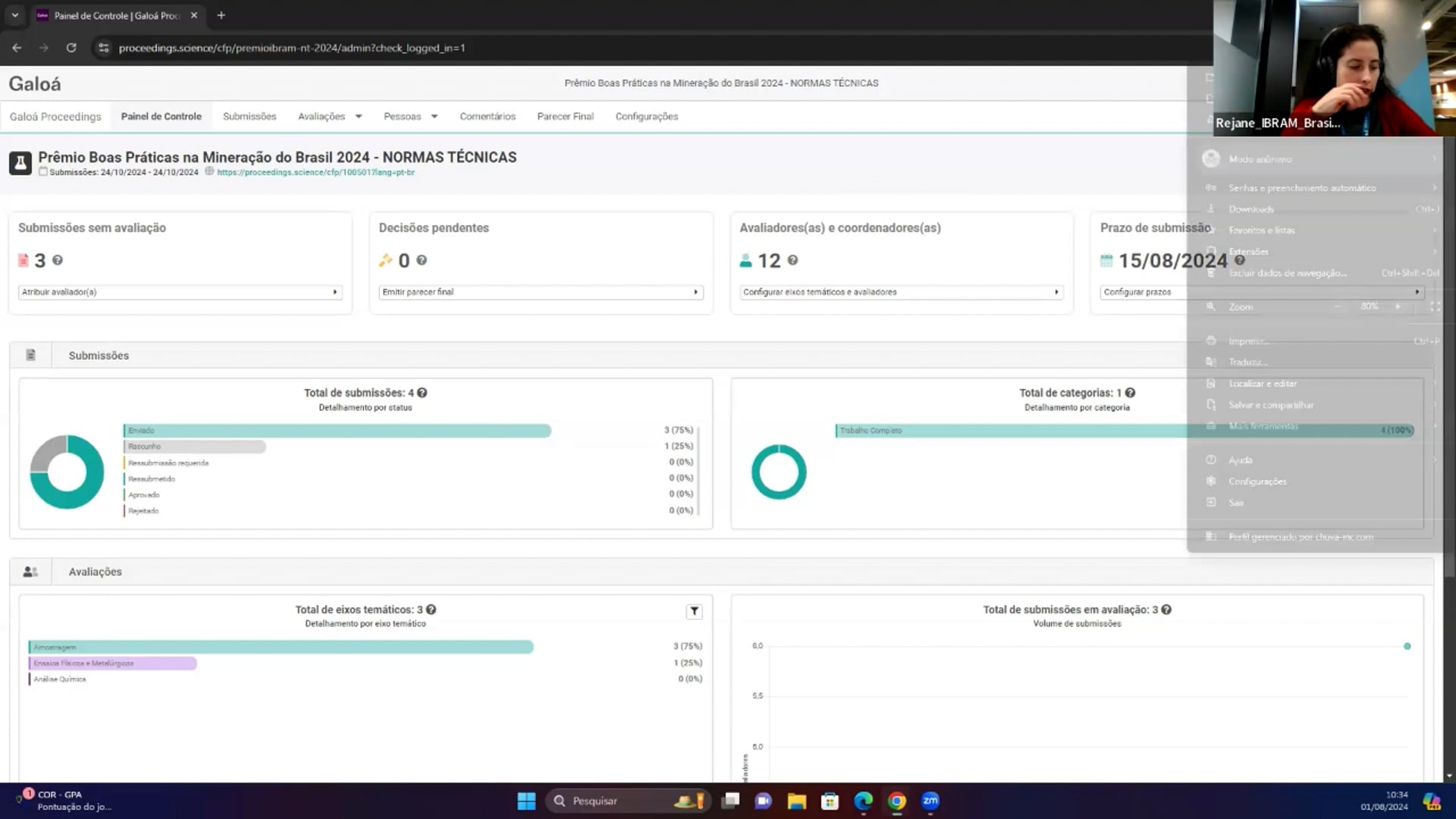Choose Downloads in the Chrome menu
Viewport: 1456px width, 819px height.
1251,209
